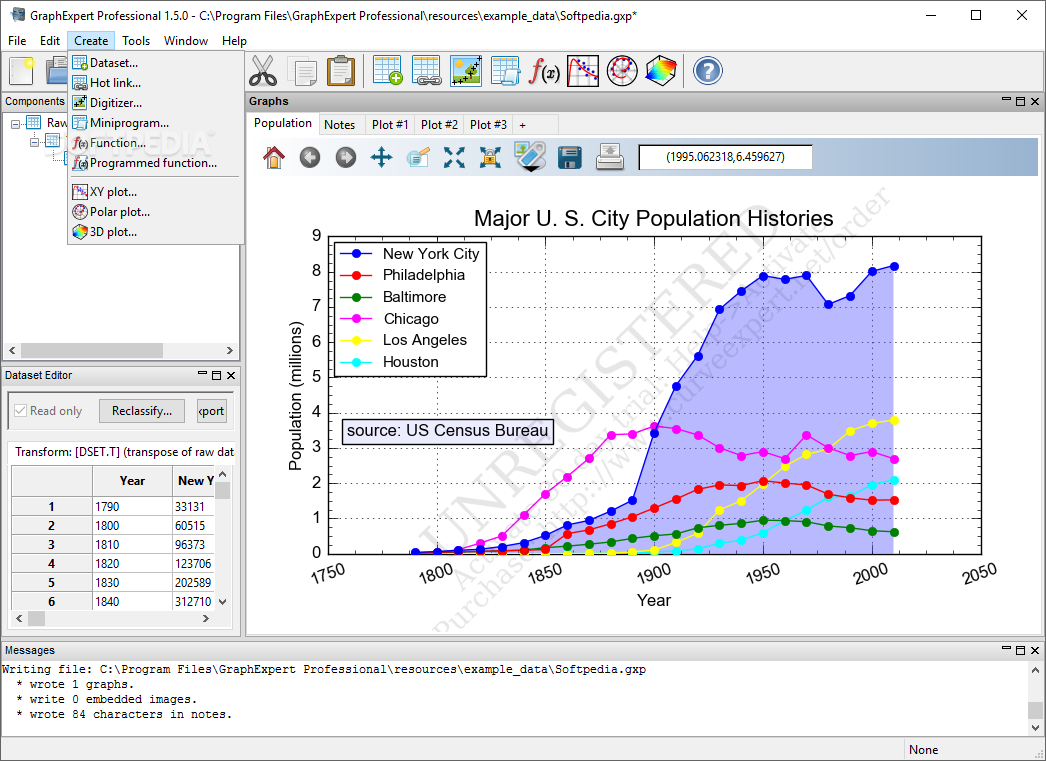Switch to the Plot #2 tab
The height and width of the screenshot is (761, 1046).
coord(439,124)
